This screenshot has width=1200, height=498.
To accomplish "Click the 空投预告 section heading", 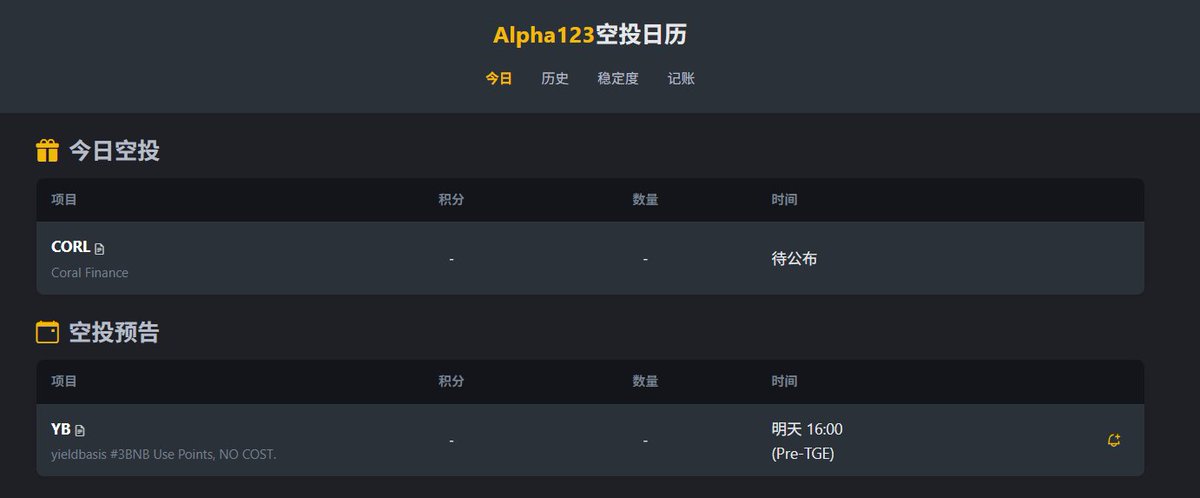I will 114,332.
